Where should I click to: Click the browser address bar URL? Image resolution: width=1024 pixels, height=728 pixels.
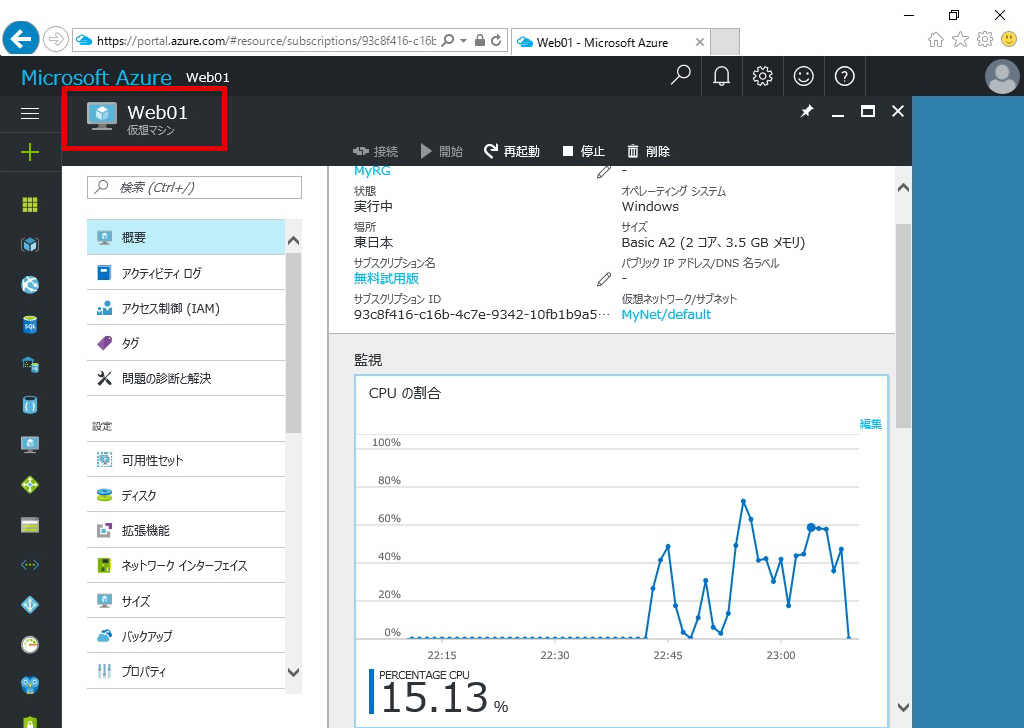[266, 40]
